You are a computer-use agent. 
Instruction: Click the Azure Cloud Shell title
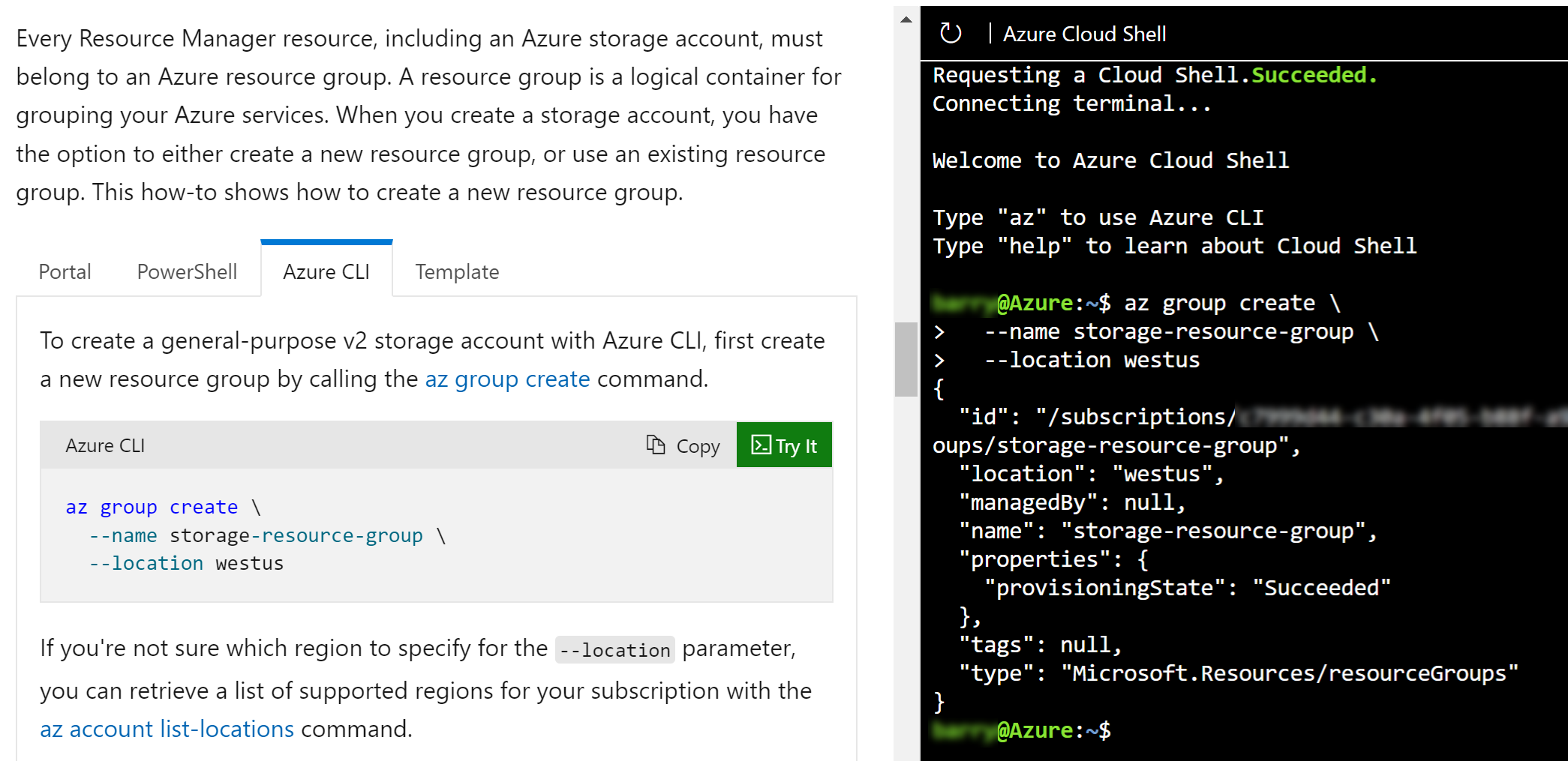tap(1084, 34)
